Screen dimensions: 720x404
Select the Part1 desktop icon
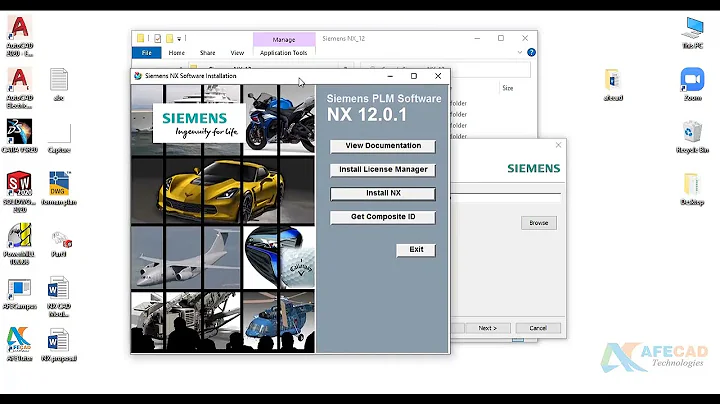coord(60,244)
